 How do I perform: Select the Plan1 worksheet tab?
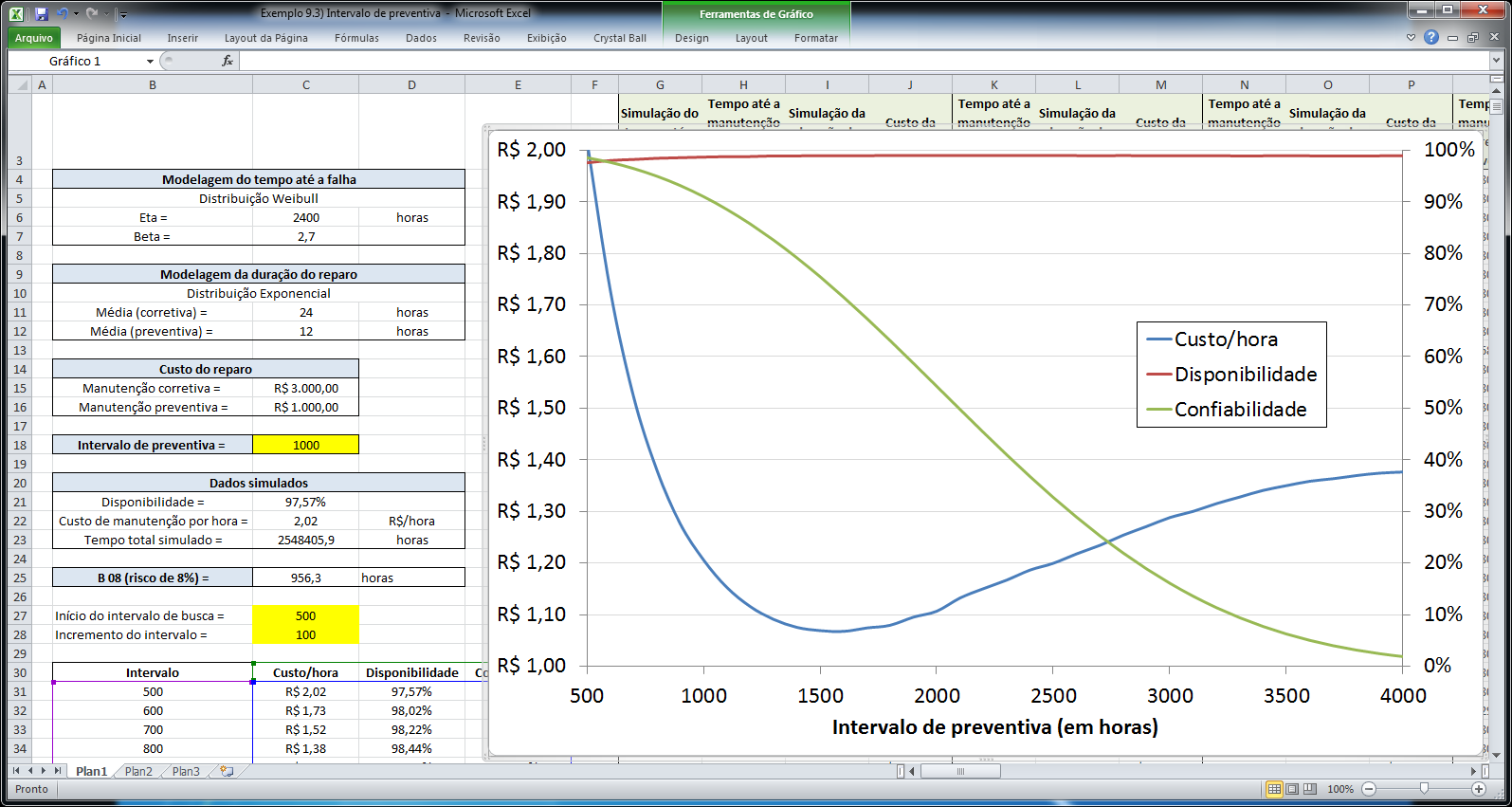pyautogui.click(x=92, y=771)
